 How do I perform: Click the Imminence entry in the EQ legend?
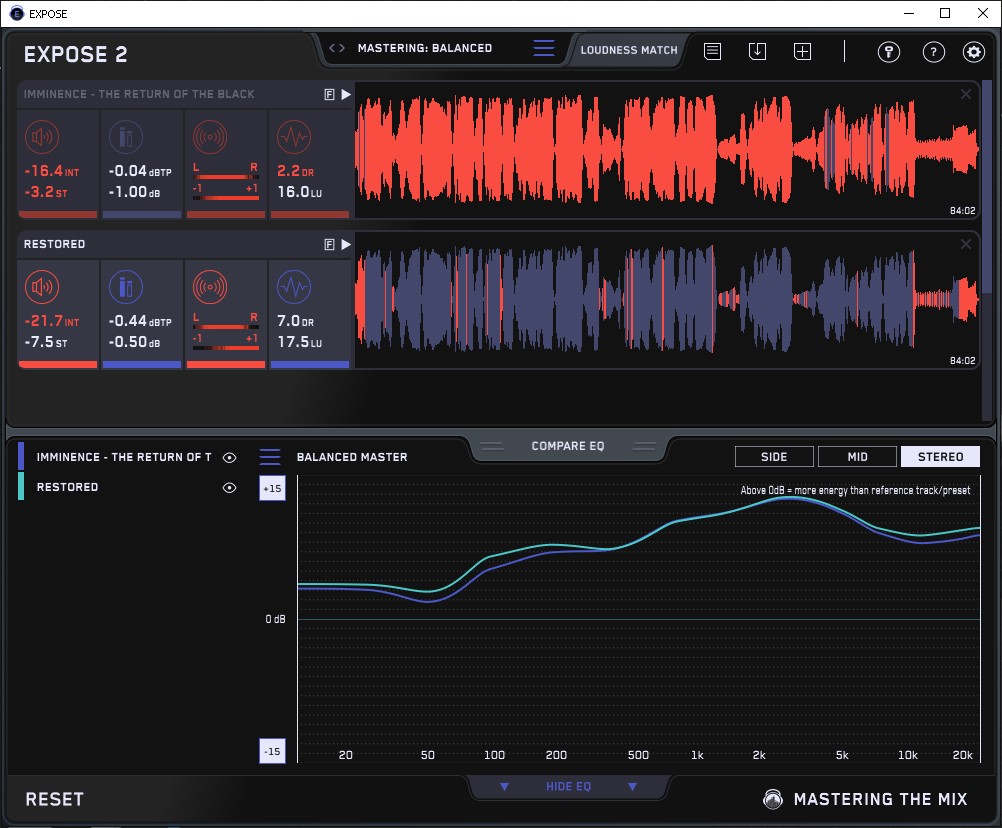[124, 457]
